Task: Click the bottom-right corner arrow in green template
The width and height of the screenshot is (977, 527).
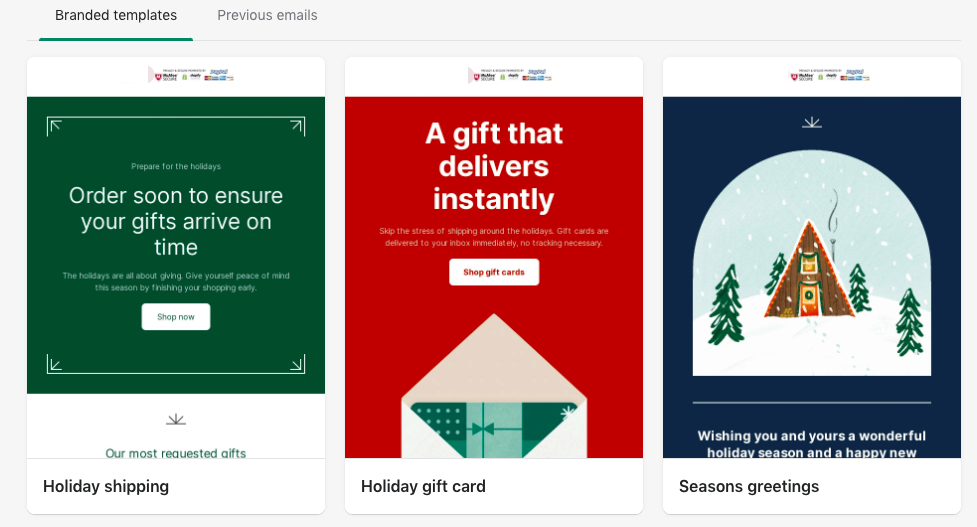Action: [296, 365]
